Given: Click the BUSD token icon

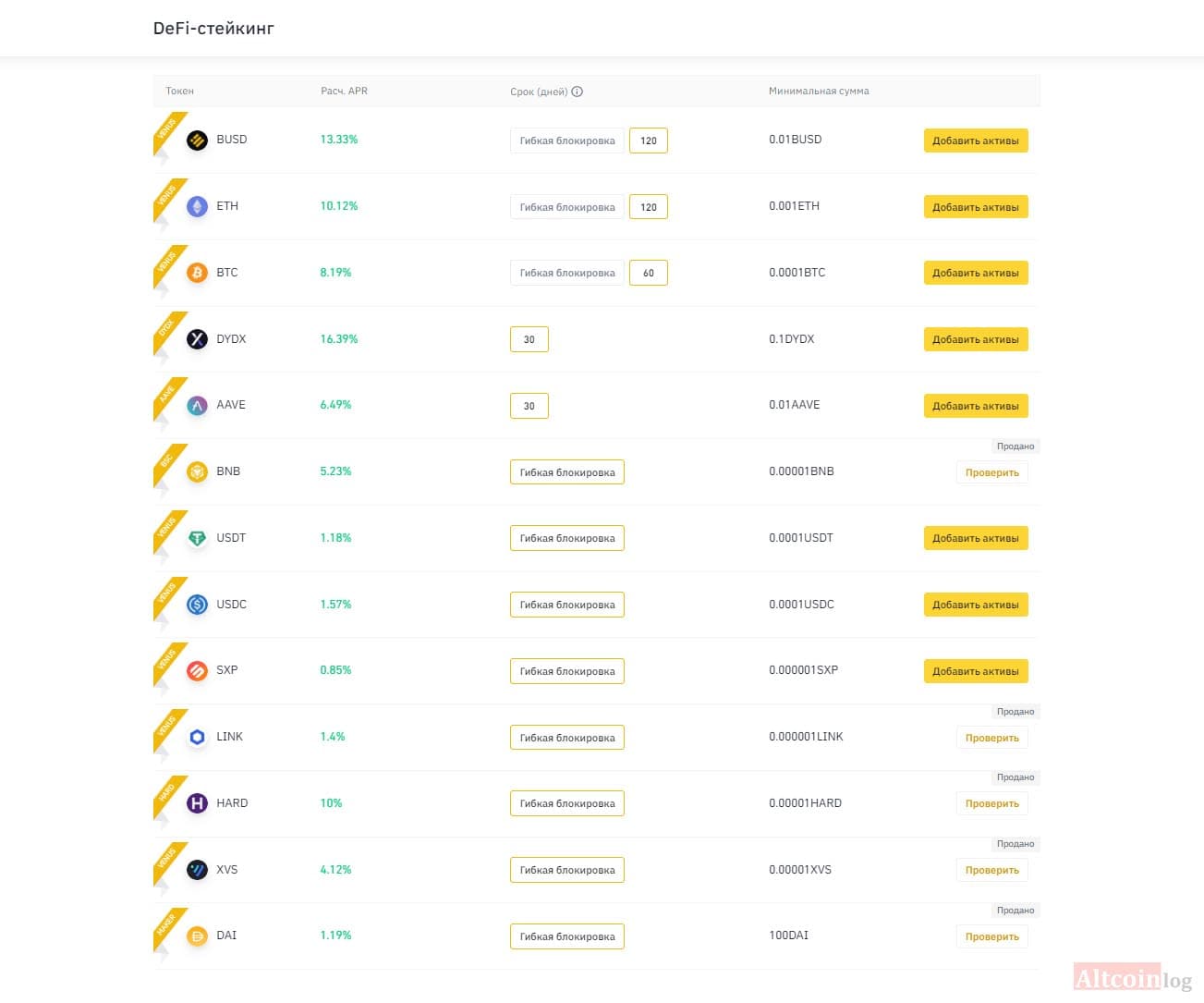Looking at the screenshot, I should [197, 141].
